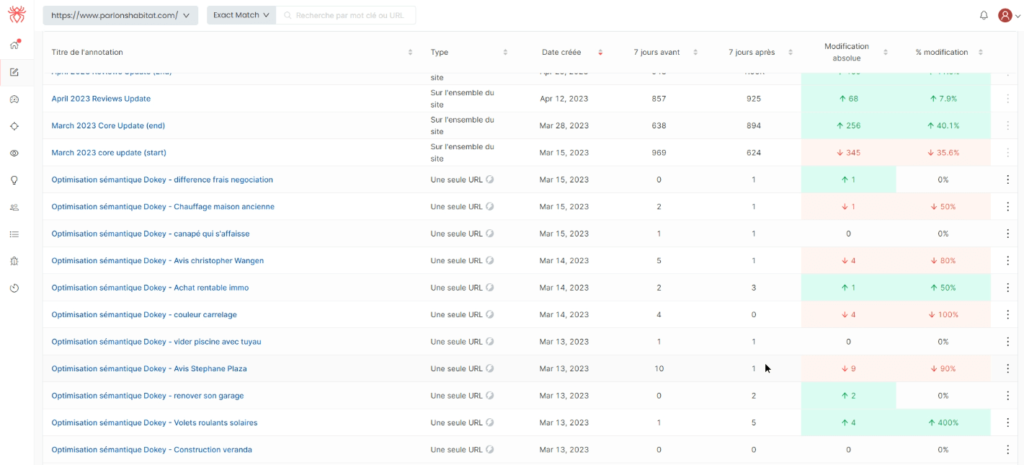Click the ↑ 256 absolute change cell

[848, 125]
